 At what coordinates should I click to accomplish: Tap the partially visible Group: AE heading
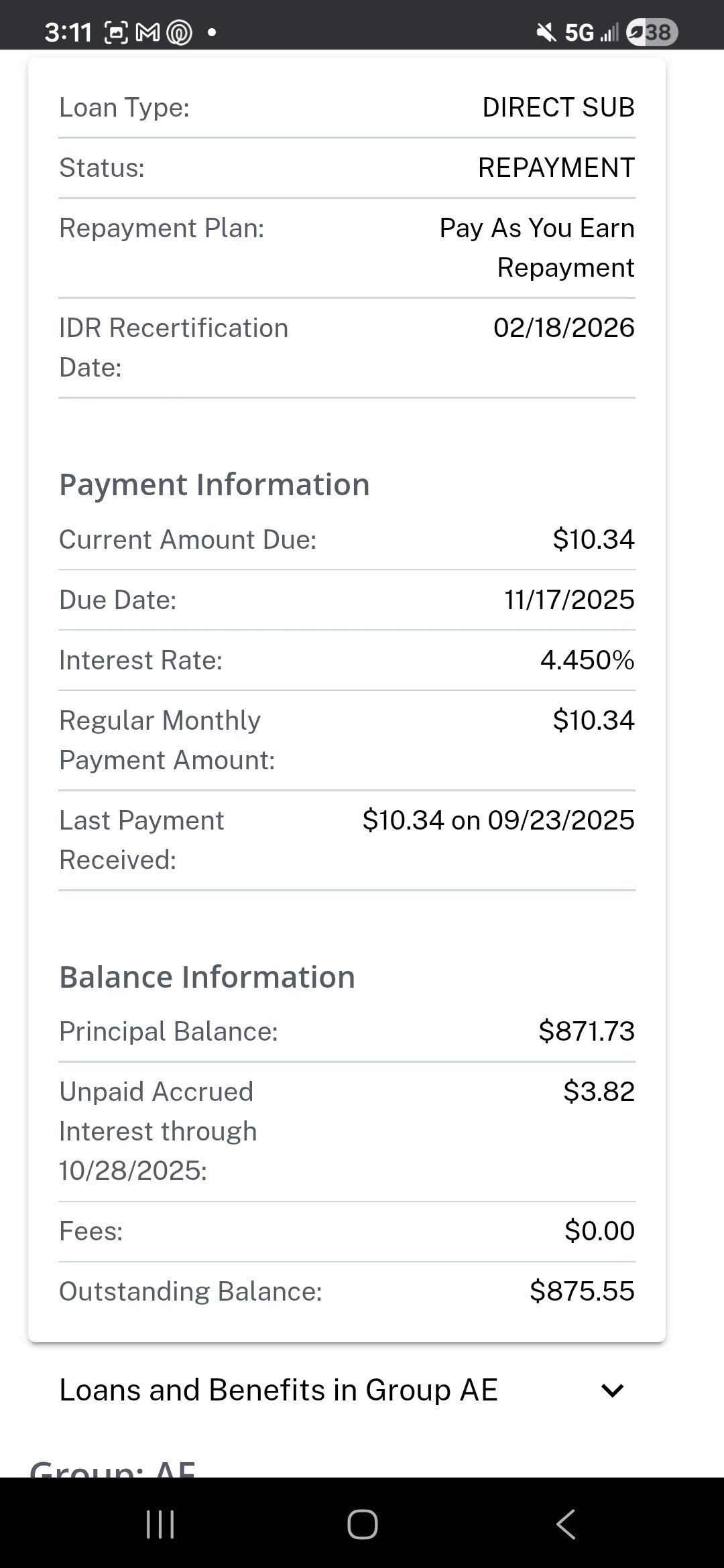click(113, 1469)
